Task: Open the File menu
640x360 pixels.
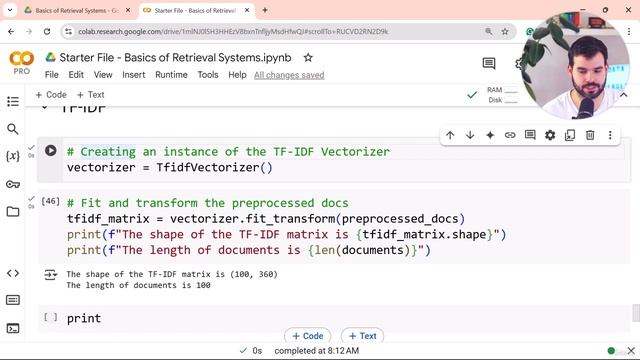Action: coord(51,75)
